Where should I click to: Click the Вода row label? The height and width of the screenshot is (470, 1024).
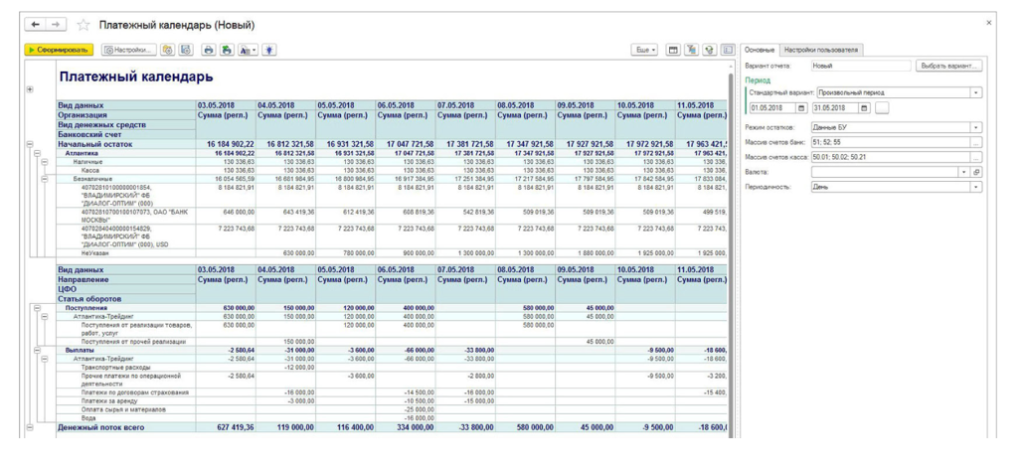click(88, 418)
